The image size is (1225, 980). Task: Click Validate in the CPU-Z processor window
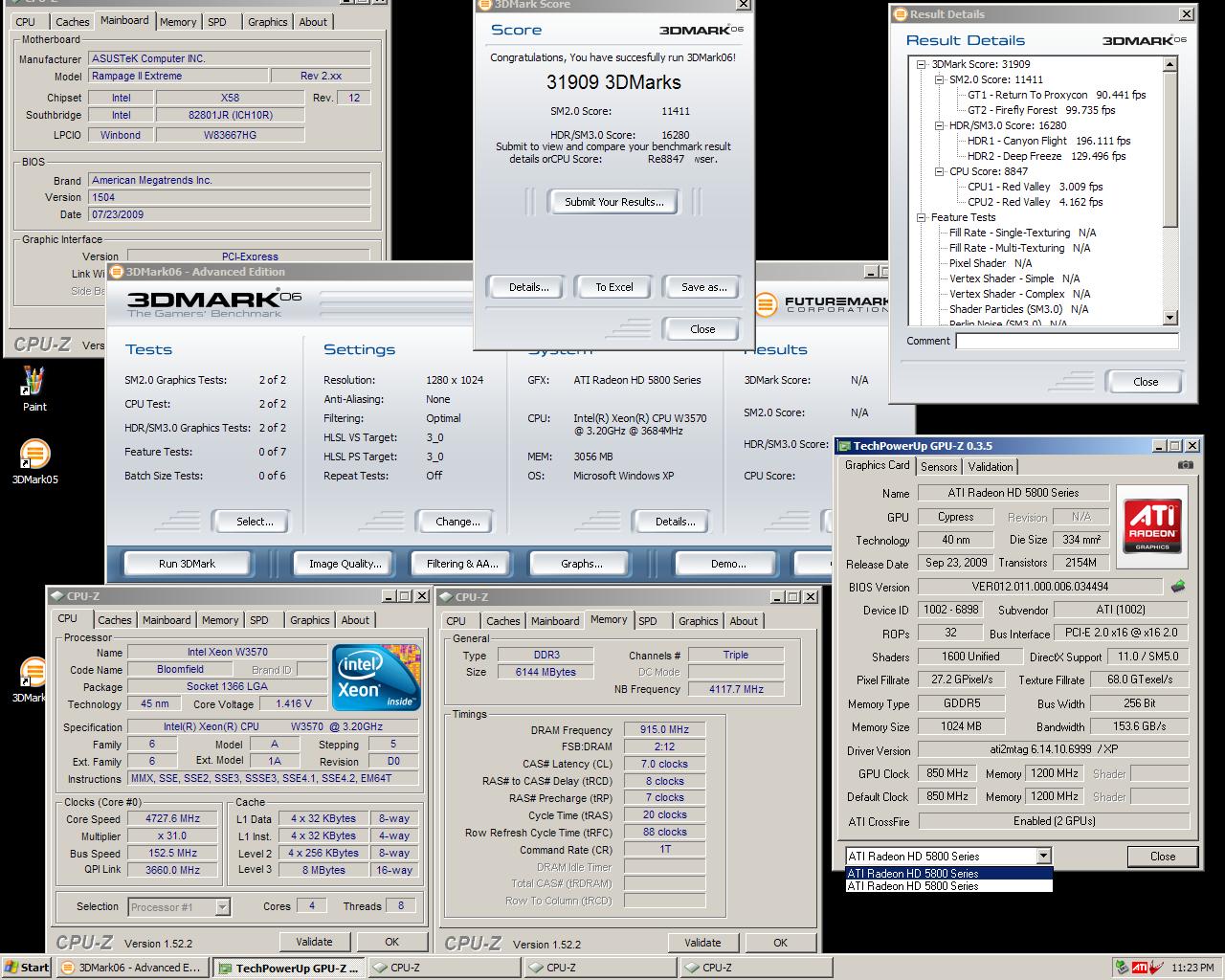click(314, 942)
